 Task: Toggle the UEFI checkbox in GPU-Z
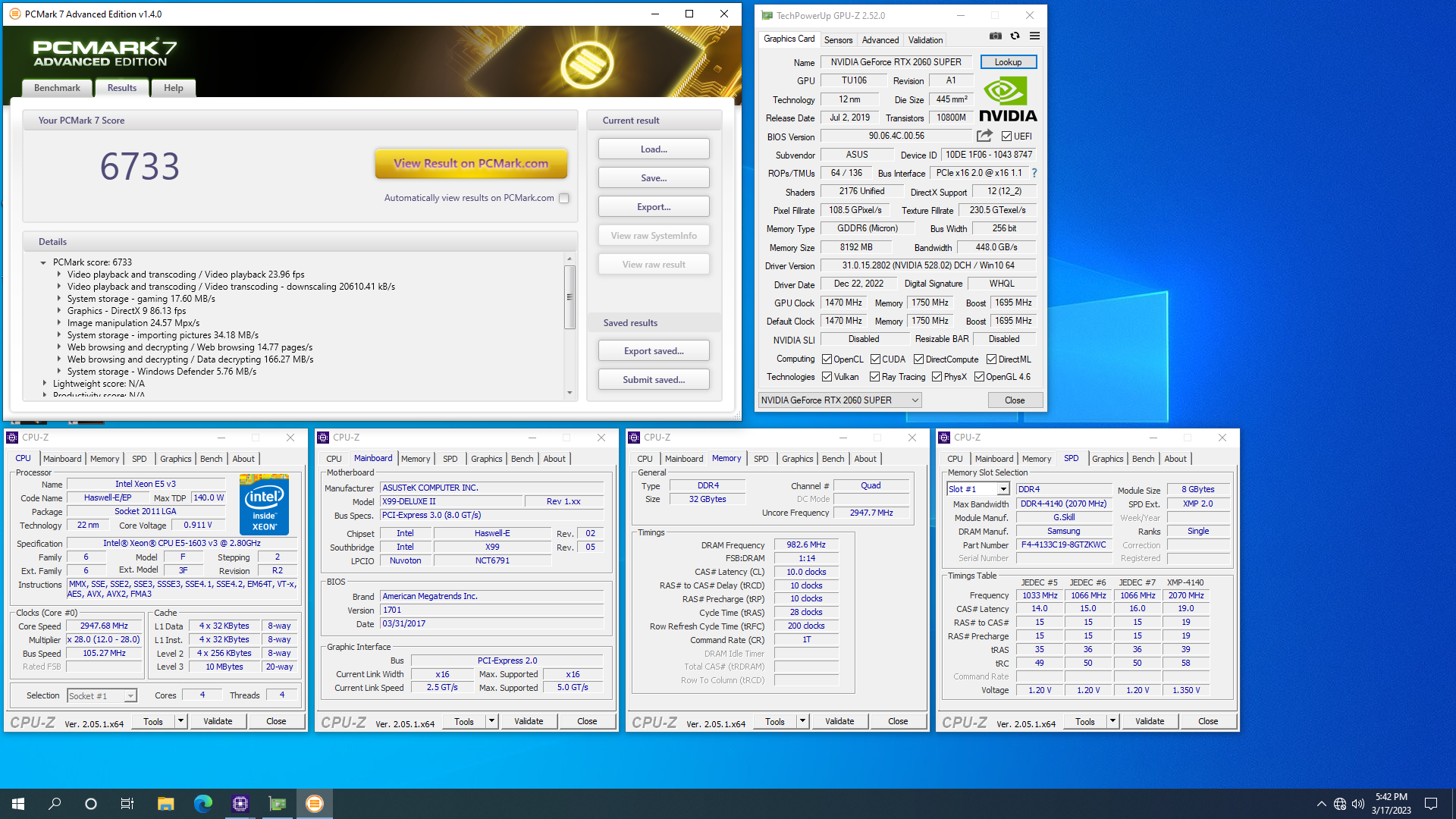[1006, 136]
